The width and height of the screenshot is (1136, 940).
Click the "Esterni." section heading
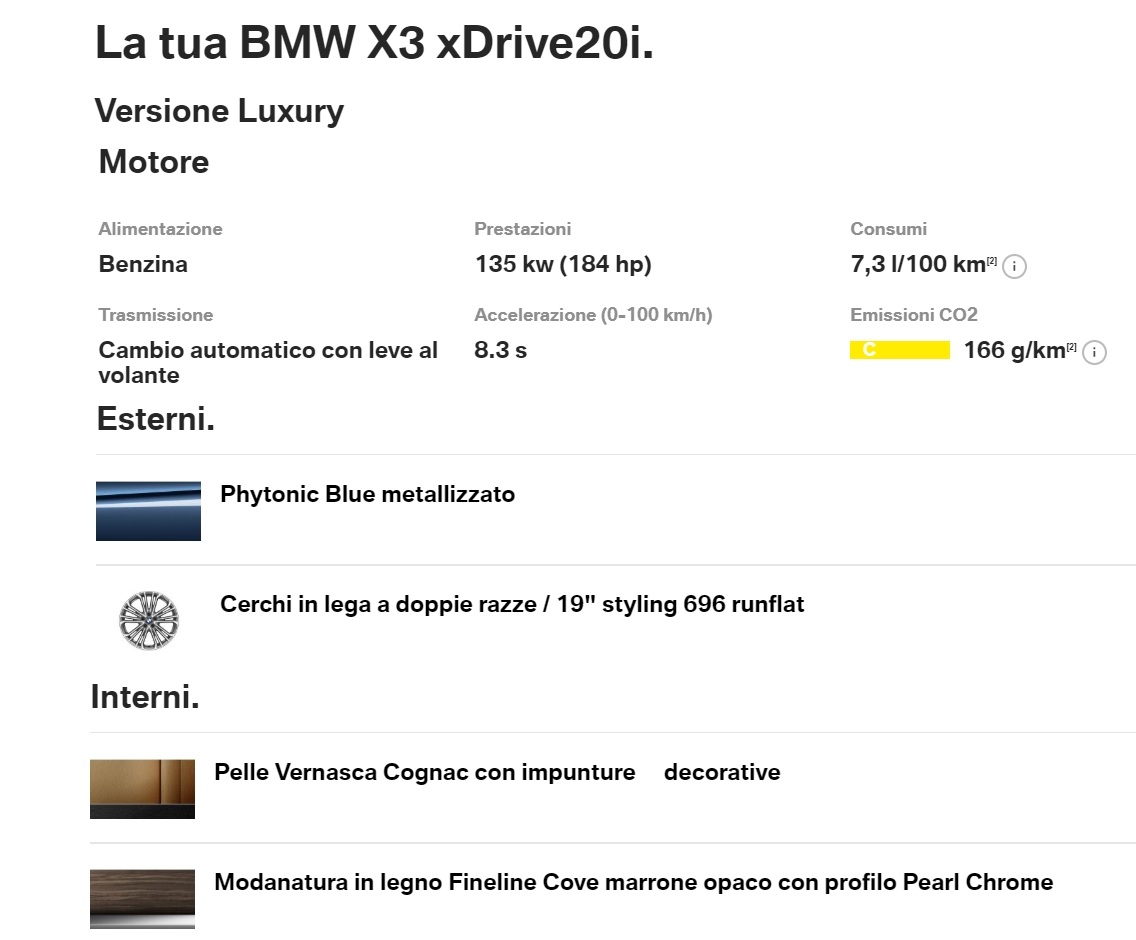(x=156, y=419)
